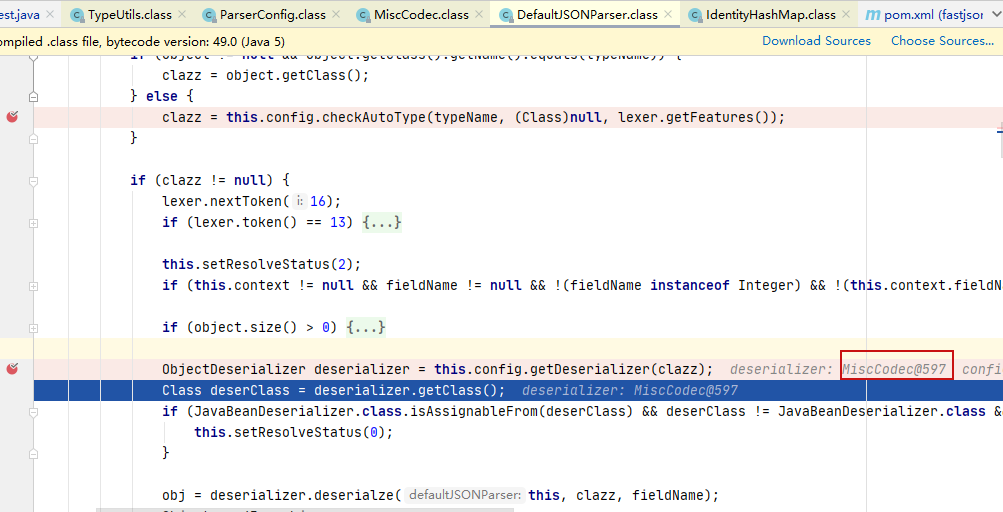
Task: Click the Download Sources link
Action: (816, 41)
